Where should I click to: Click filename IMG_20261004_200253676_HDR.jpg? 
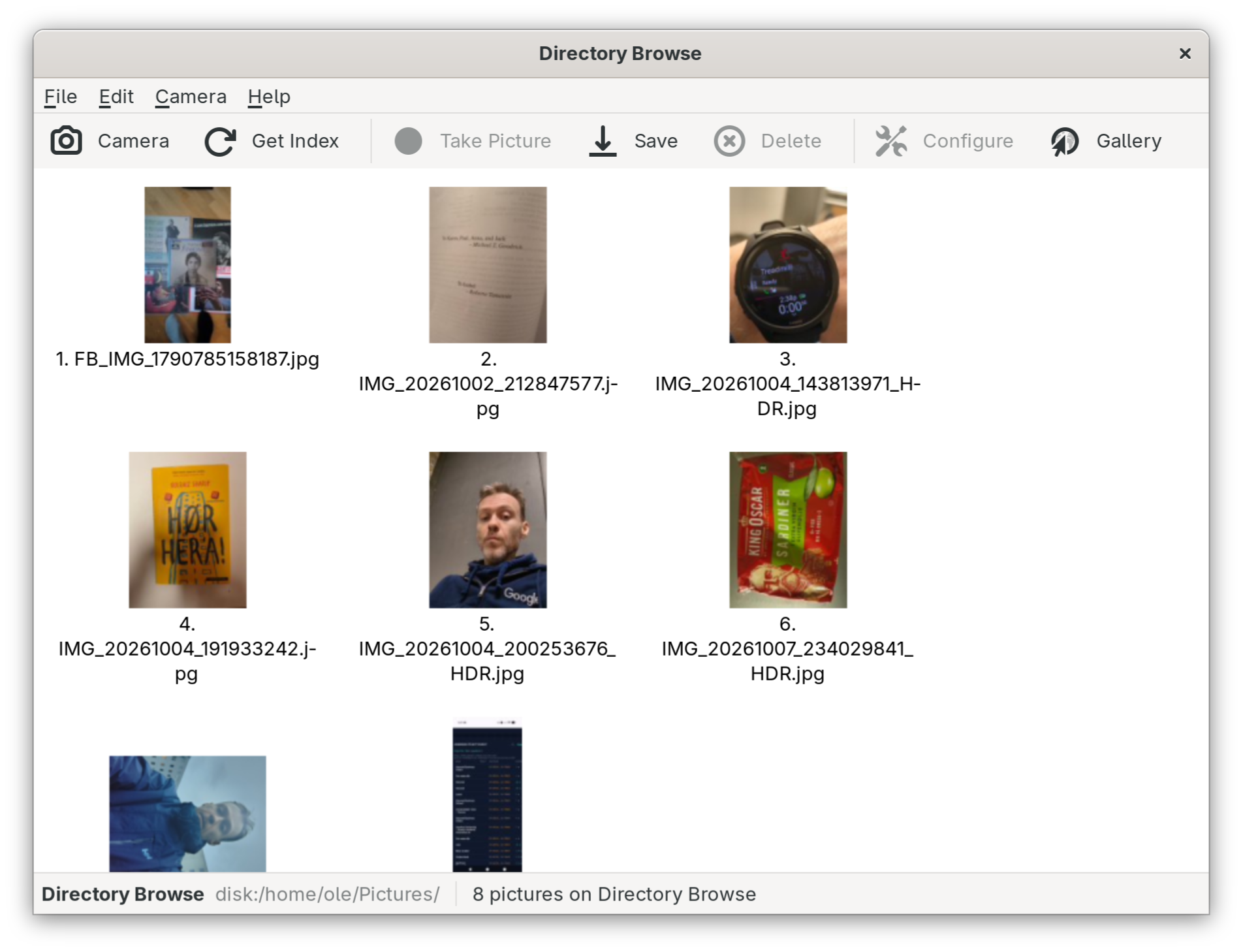487,661
